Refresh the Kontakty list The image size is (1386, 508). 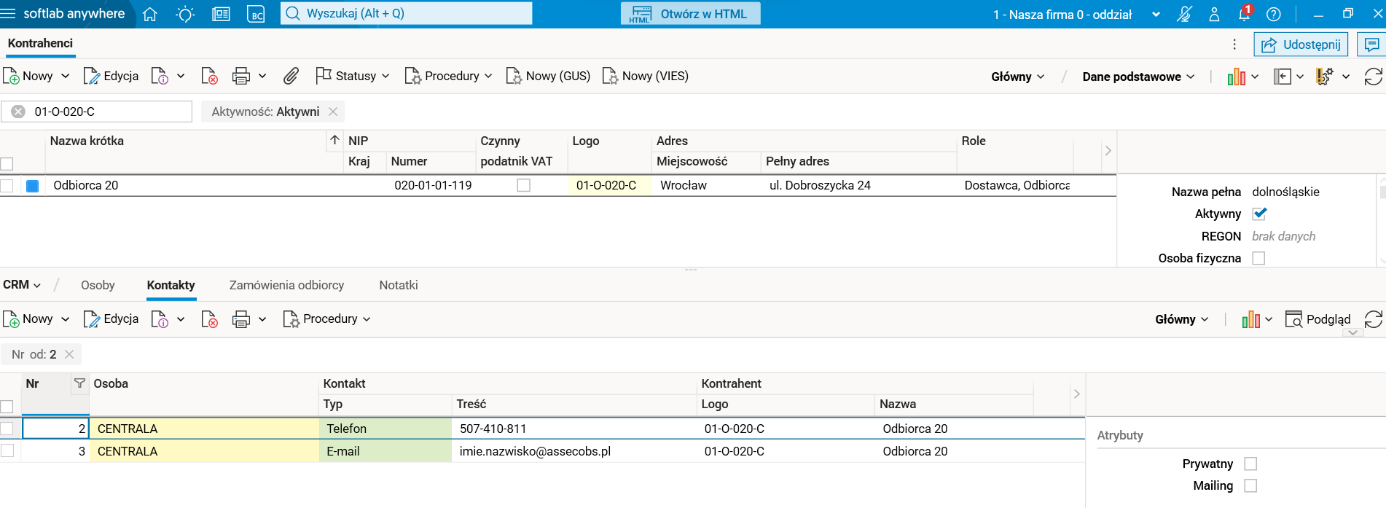point(1374,319)
